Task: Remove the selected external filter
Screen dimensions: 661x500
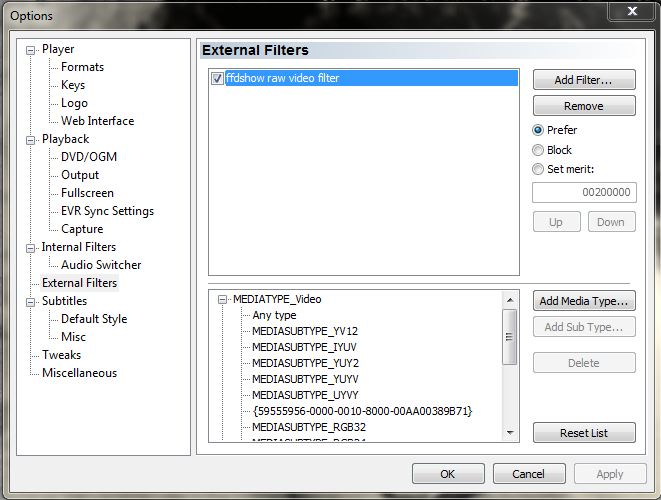Action: [583, 106]
